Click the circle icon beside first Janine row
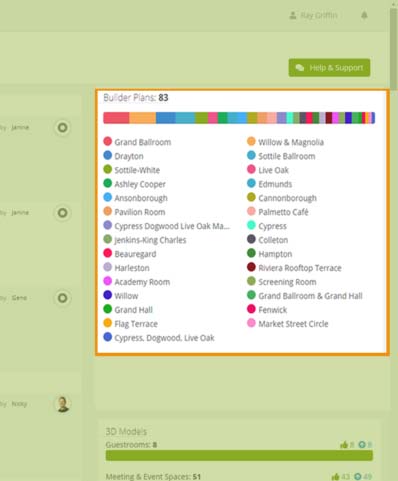398x481 pixels. click(x=62, y=127)
